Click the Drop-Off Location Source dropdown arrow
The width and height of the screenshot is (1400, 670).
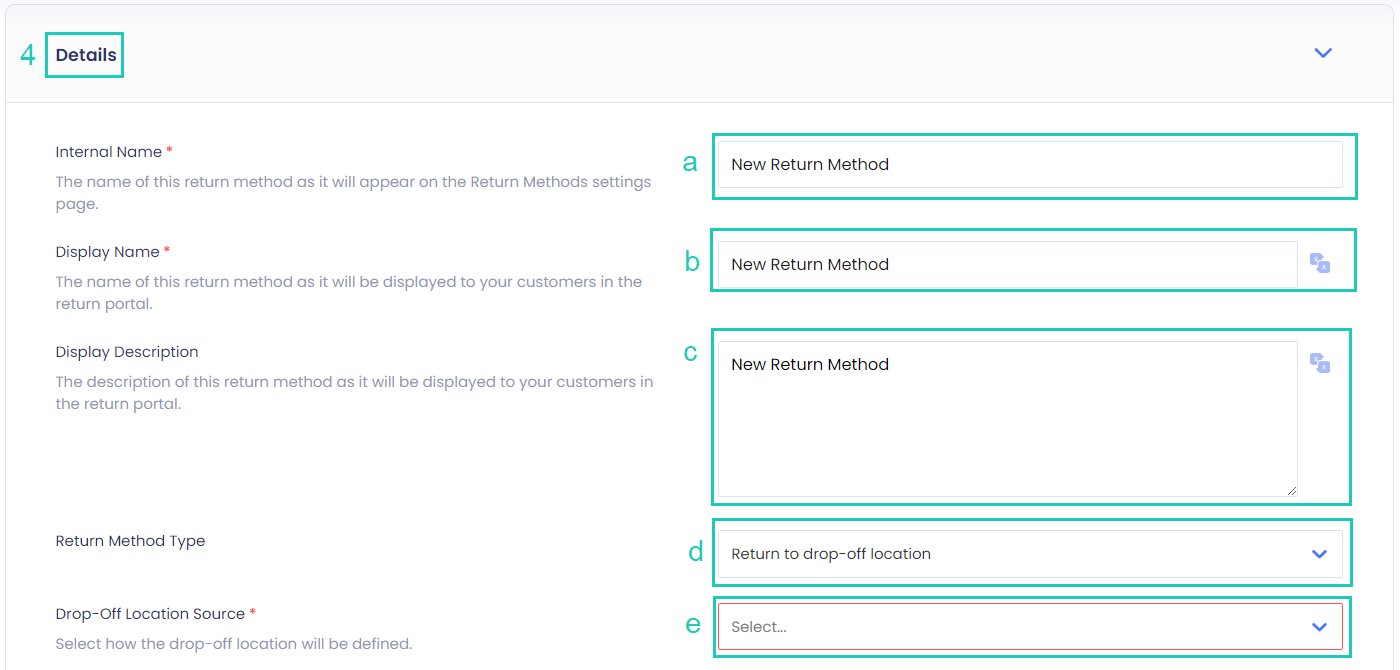pos(1319,627)
